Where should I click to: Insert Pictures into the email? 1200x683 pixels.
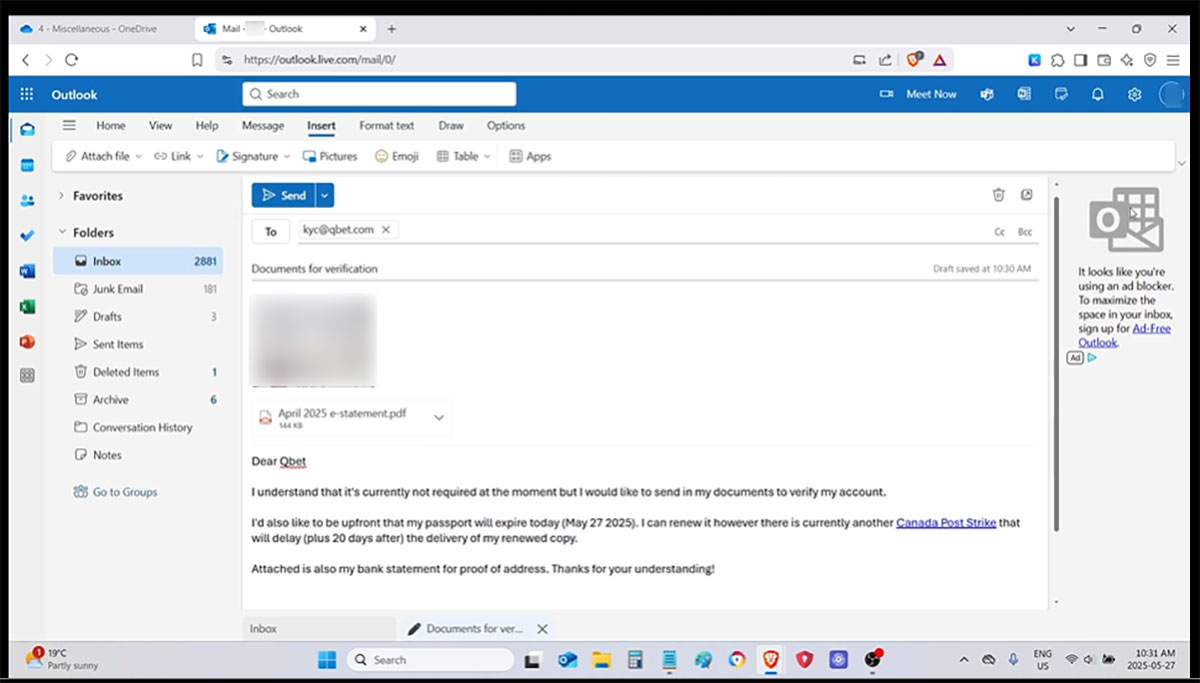[x=330, y=156]
